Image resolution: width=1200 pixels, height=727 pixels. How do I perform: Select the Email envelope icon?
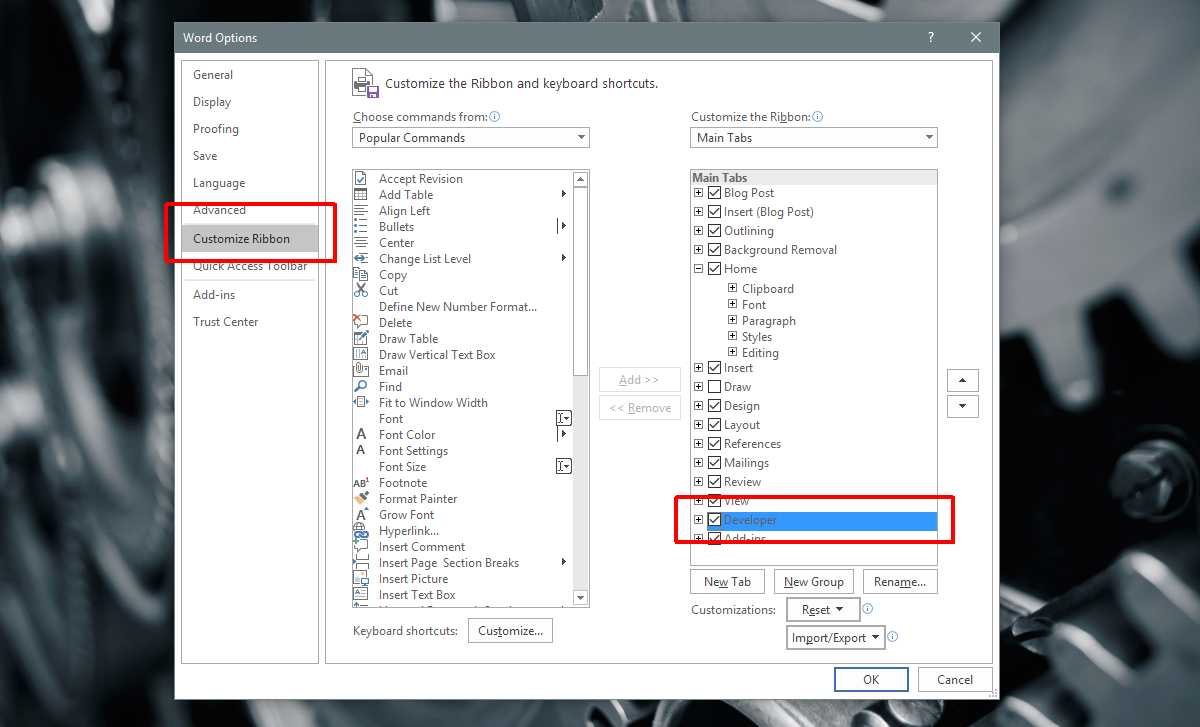[361, 371]
